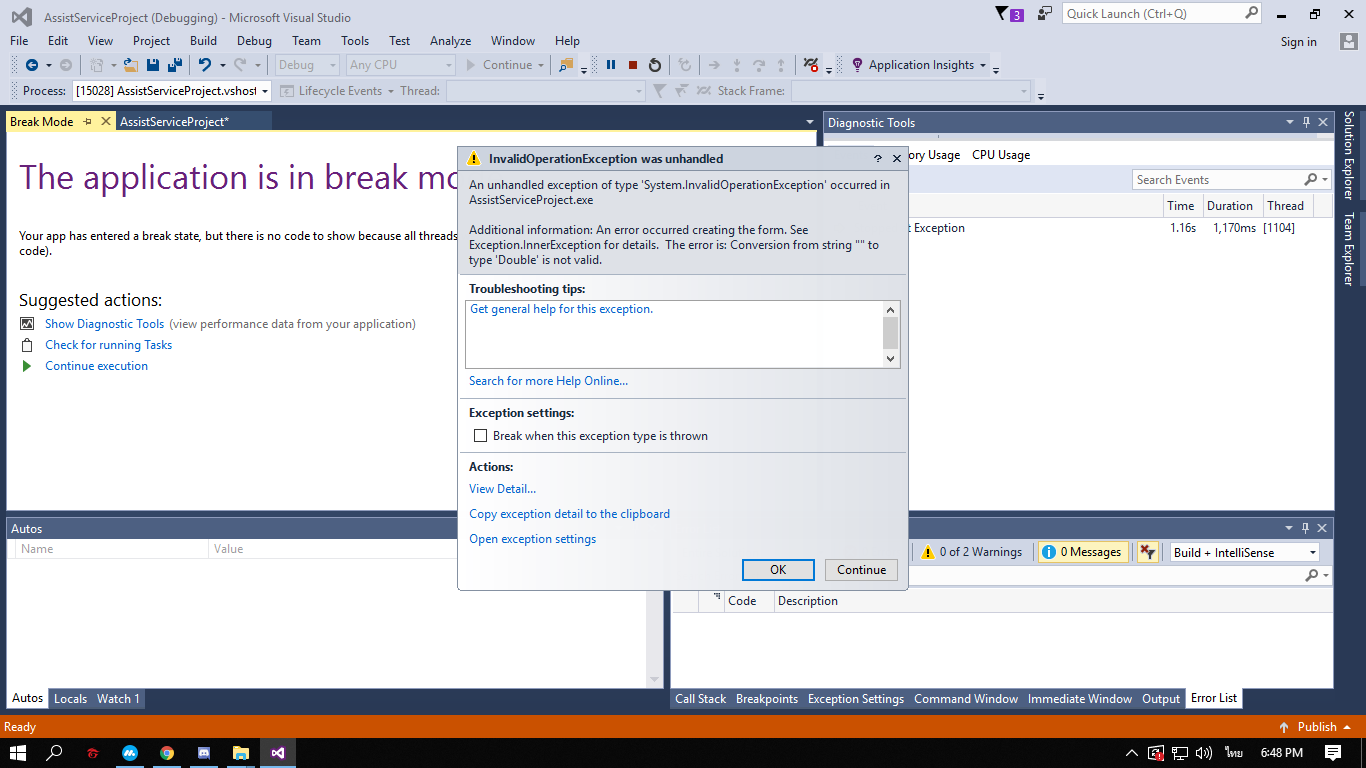Click the Save floppy disk icon

click(x=153, y=65)
